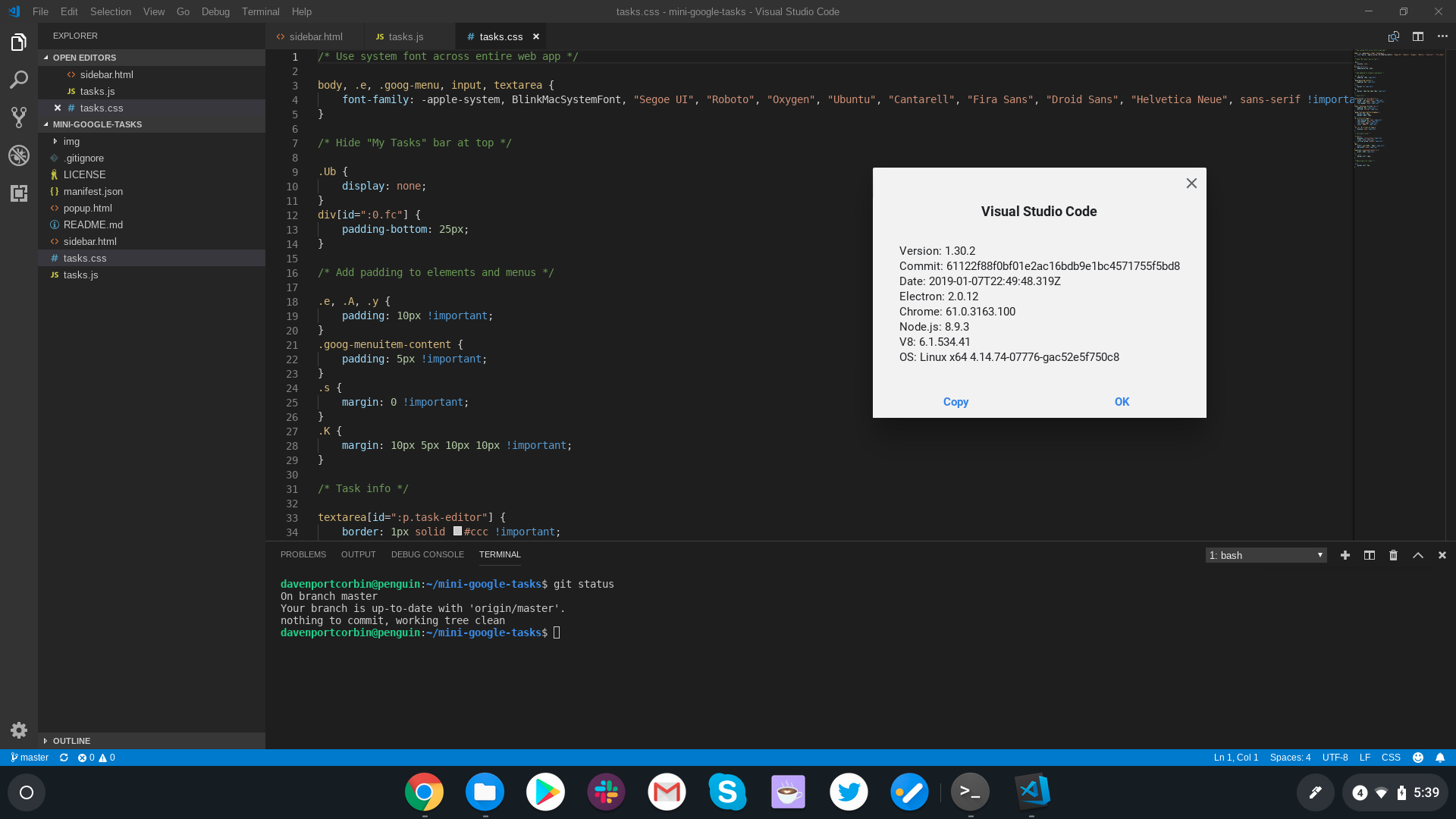
Task: Open the Search view
Action: click(x=19, y=80)
